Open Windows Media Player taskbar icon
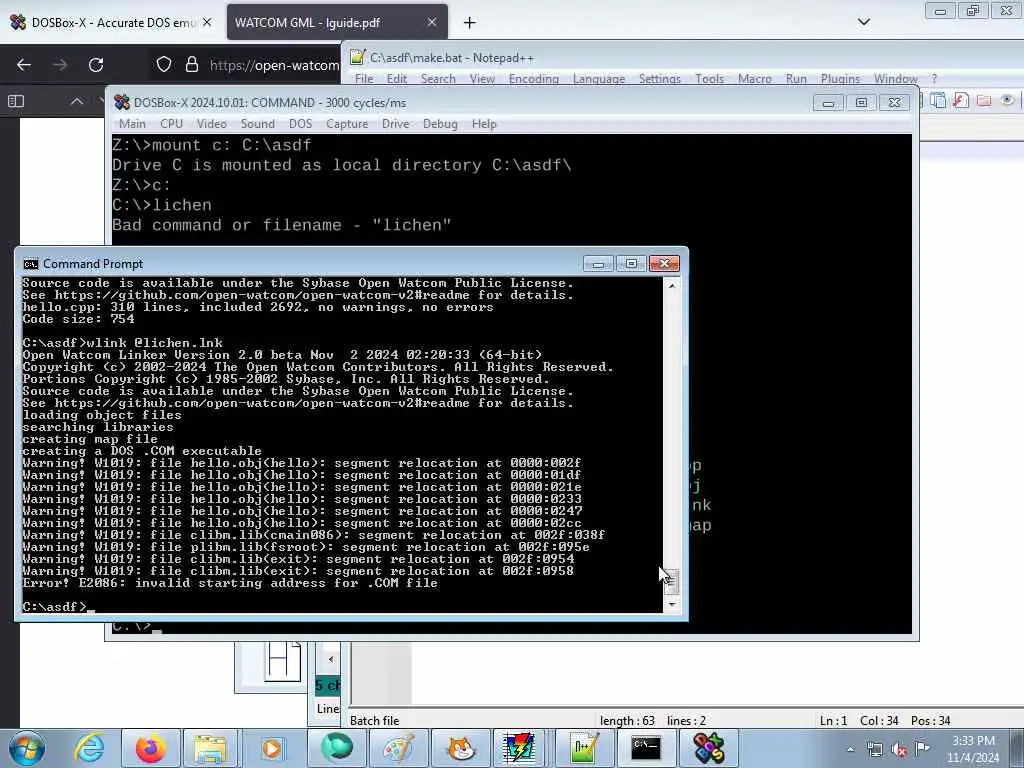Image resolution: width=1024 pixels, height=768 pixels. coord(272,748)
